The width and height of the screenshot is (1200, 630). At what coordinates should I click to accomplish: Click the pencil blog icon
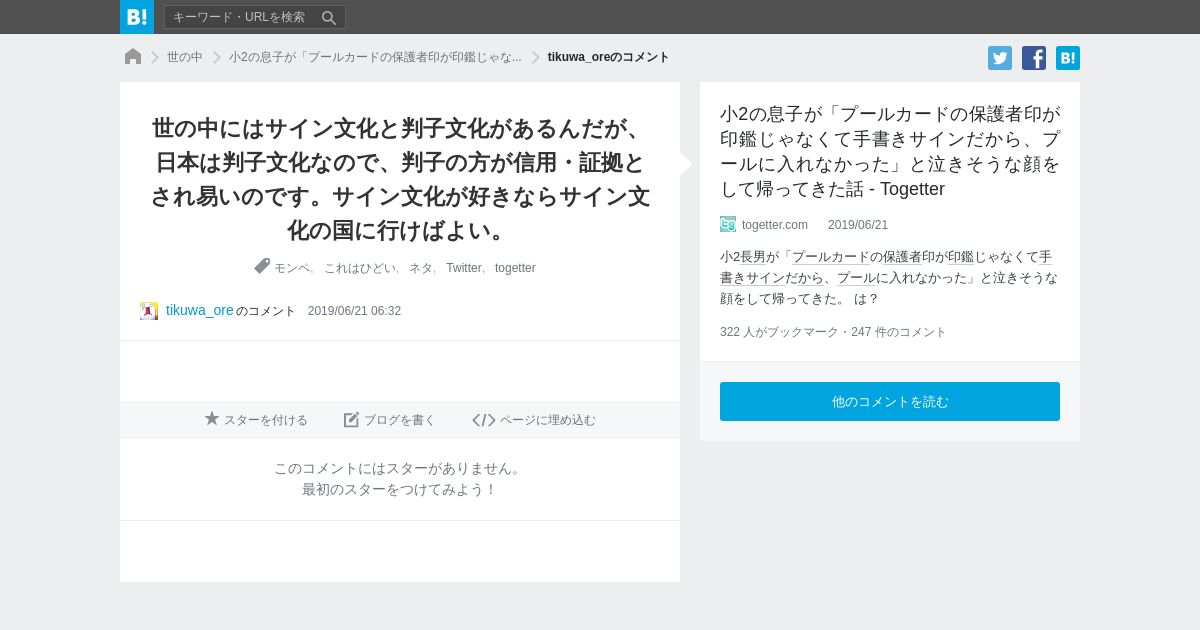tap(352, 420)
